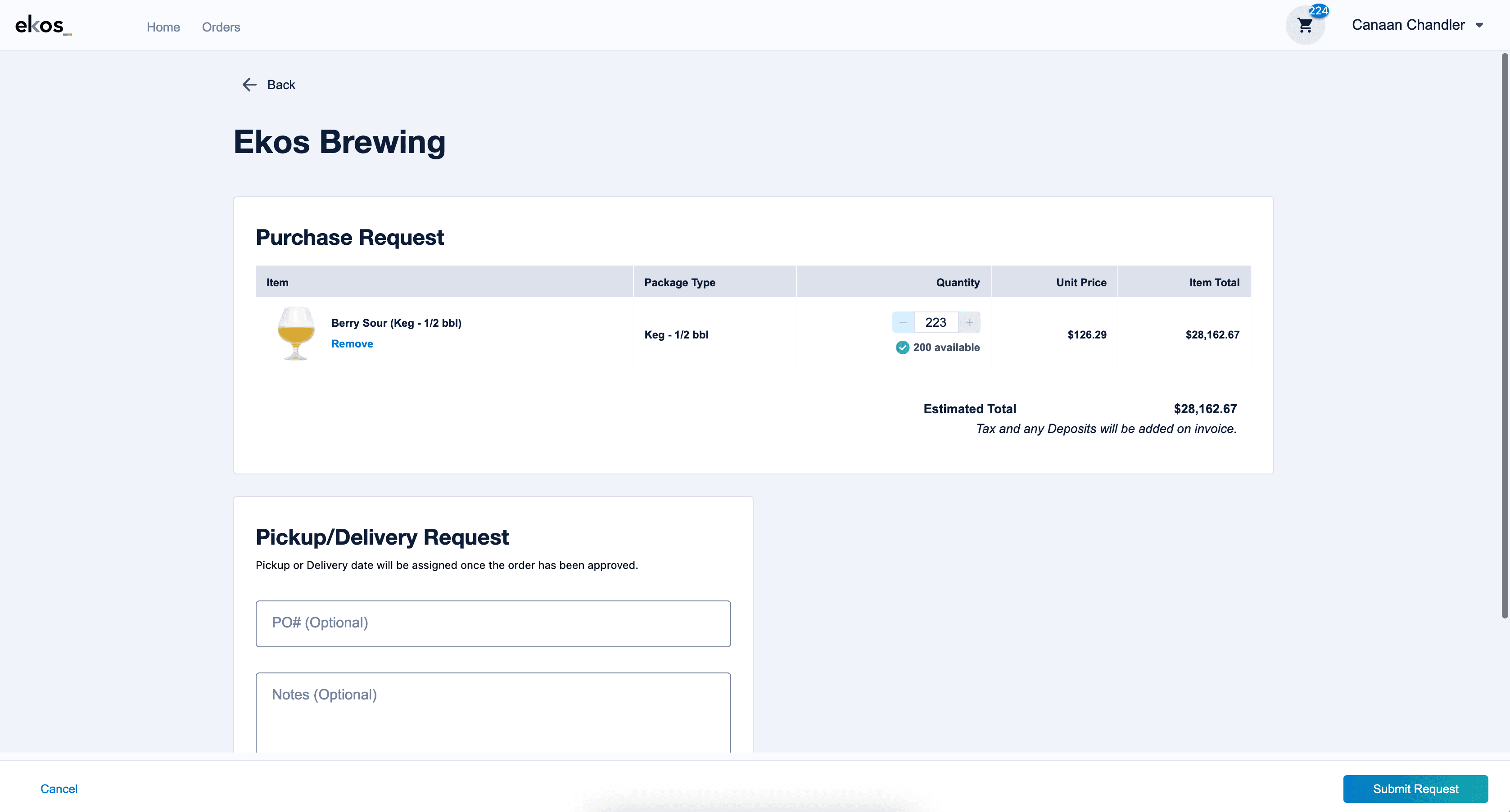Click the Cancel link
Image resolution: width=1510 pixels, height=812 pixels.
tap(59, 789)
